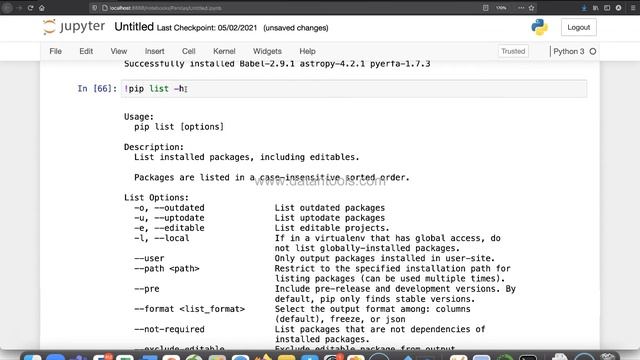This screenshot has height=360, width=640.
Task: Open the Help menu
Action: pos(307,51)
